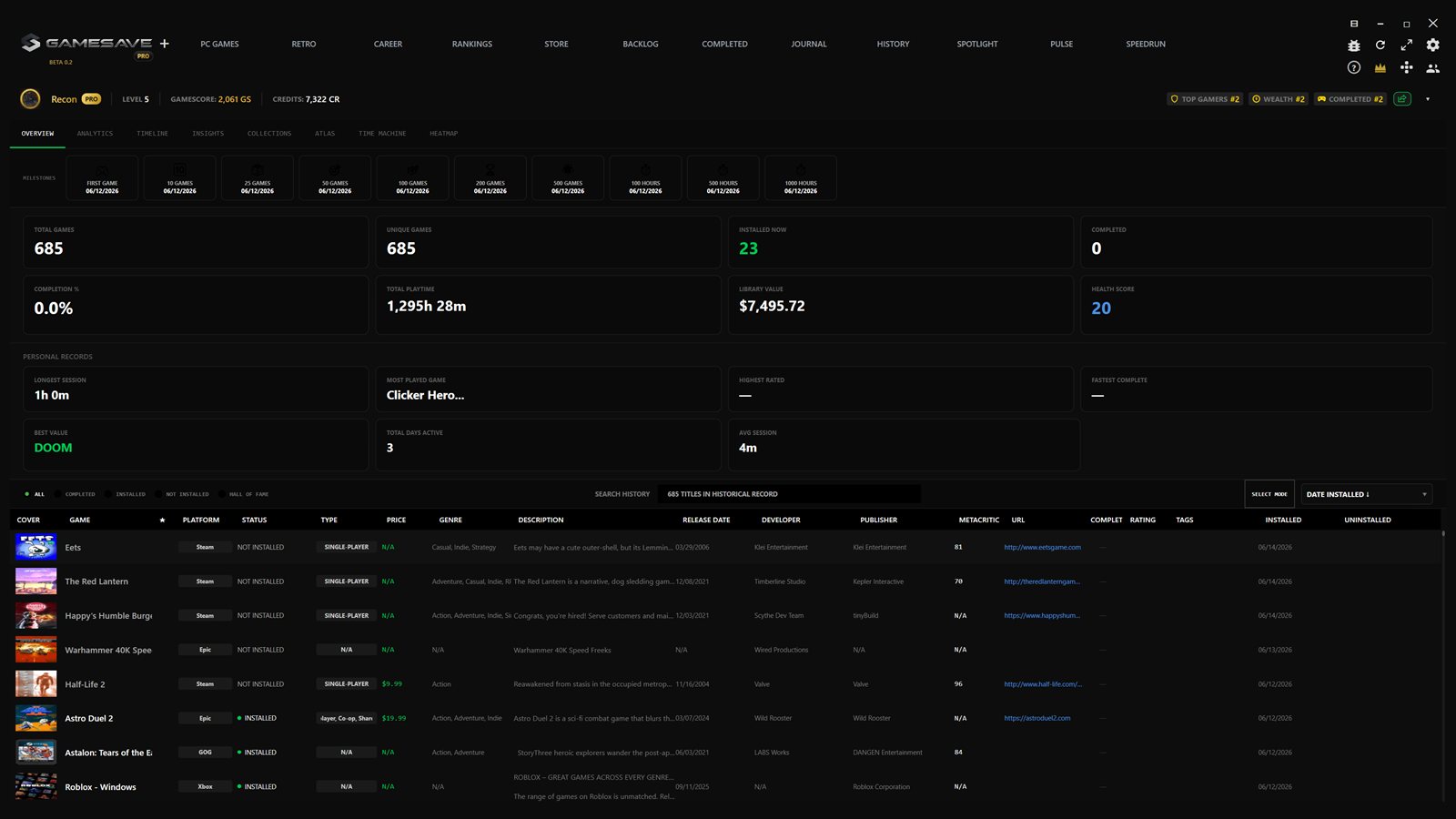Open the First Game milestone badge

(x=102, y=177)
